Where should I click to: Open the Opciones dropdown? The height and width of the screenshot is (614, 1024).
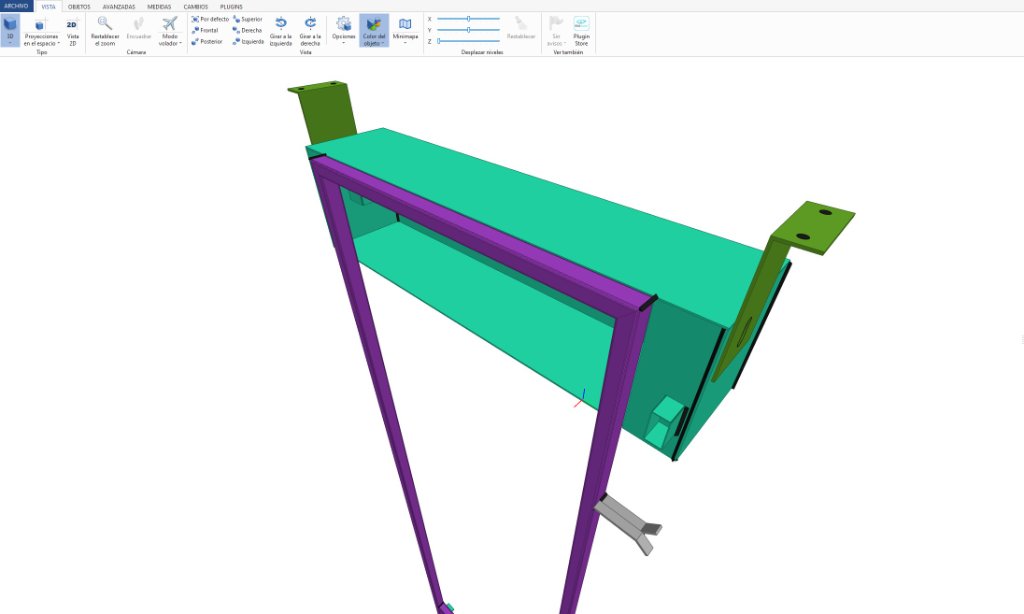(344, 31)
